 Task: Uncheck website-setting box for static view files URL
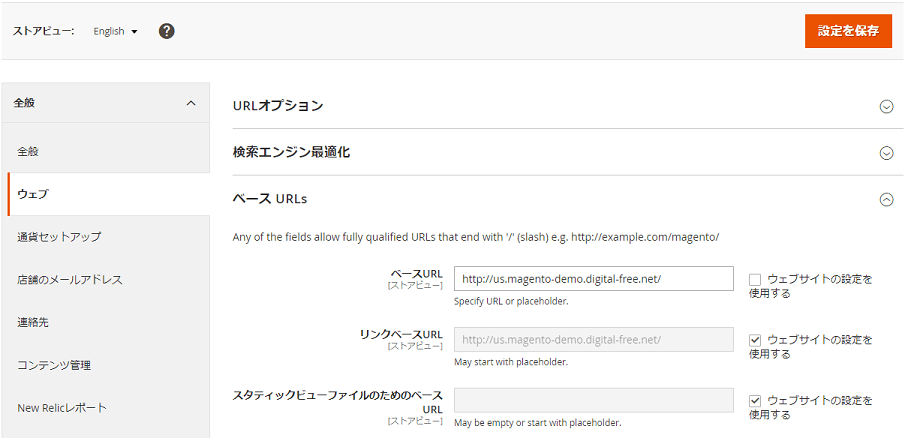[755, 401]
